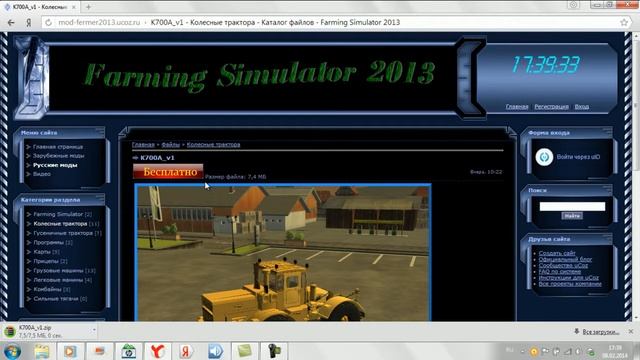Show hidden tray icons arrow
Viewport: 640px width, 360px height.
click(522, 351)
